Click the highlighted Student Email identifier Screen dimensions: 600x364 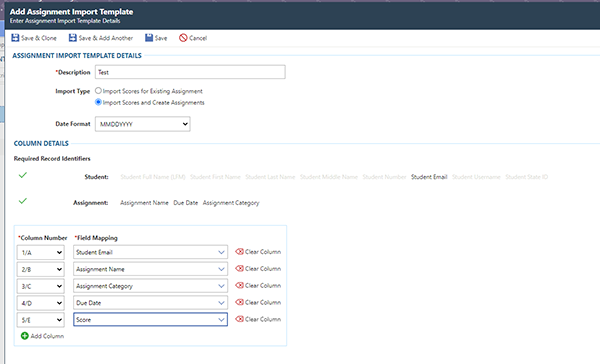(x=429, y=177)
